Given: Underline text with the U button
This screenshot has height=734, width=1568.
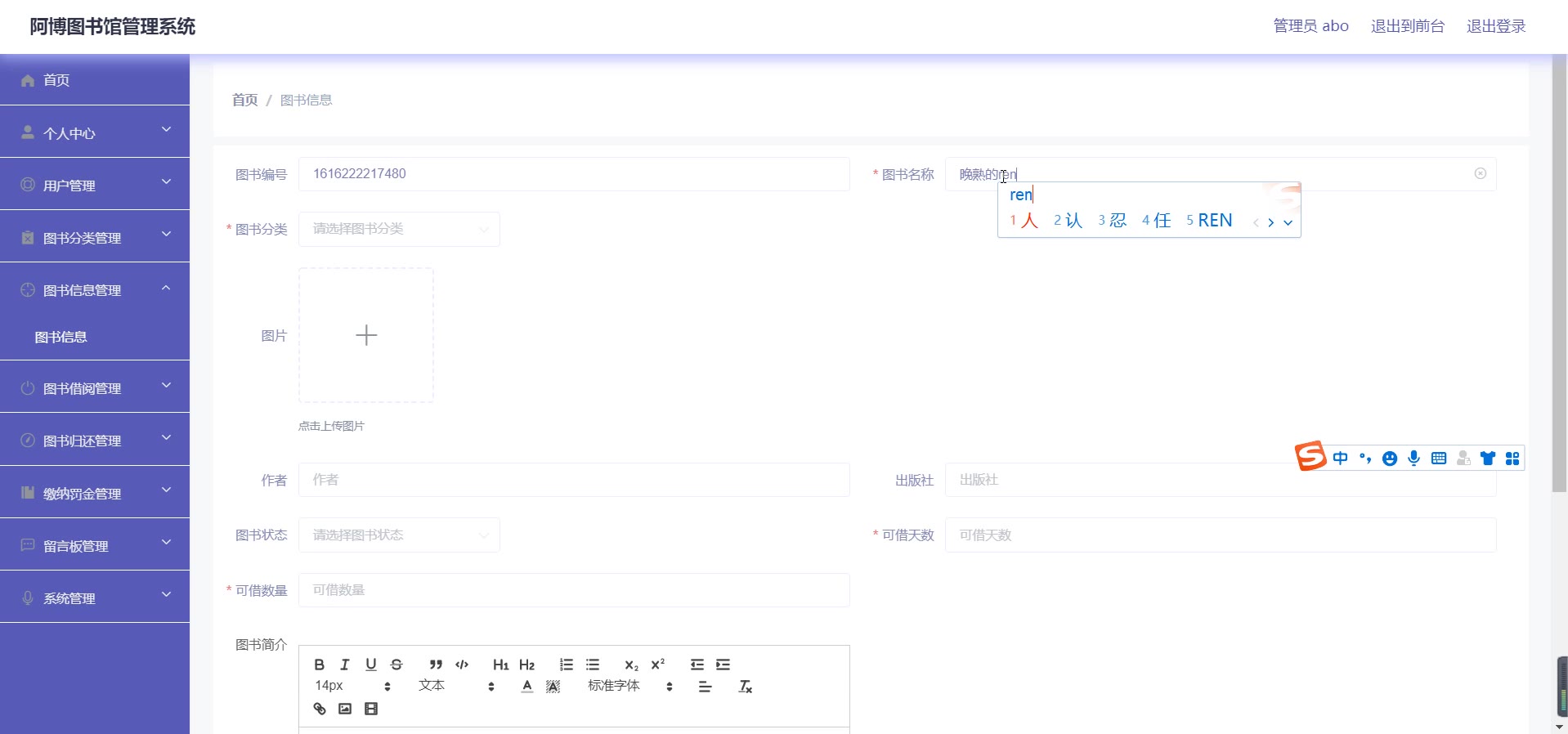Looking at the screenshot, I should pos(371,665).
